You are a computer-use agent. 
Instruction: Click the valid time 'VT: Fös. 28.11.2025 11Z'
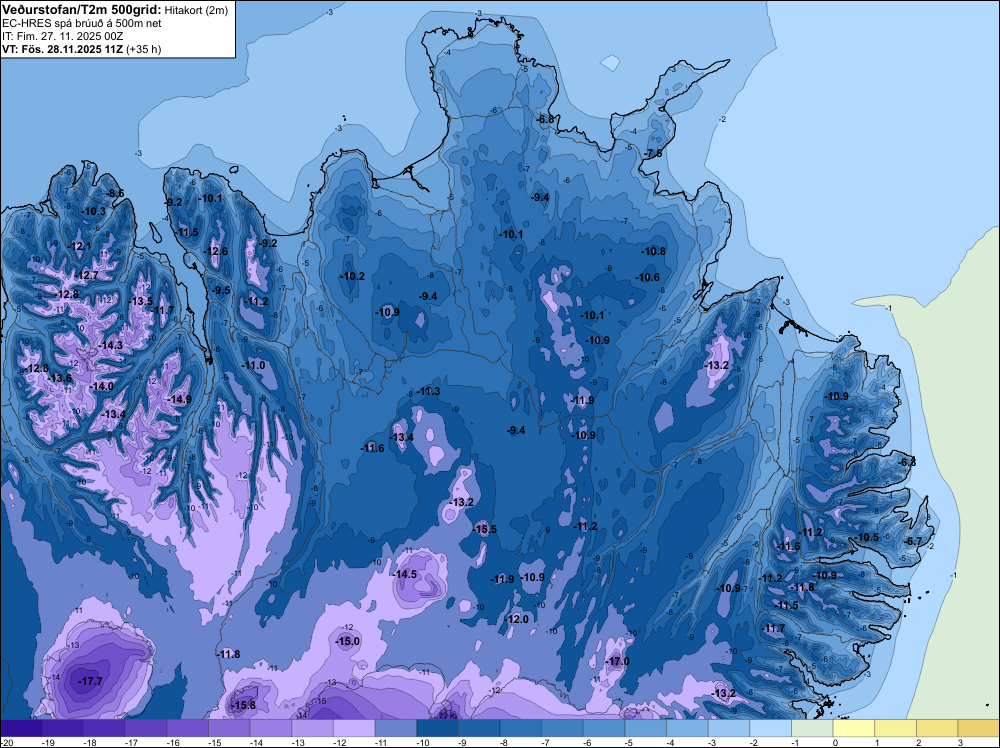(x=62, y=49)
